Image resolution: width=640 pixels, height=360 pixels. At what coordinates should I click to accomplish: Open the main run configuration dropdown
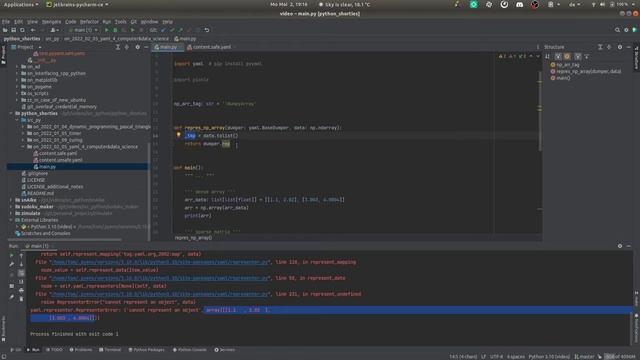[84, 30]
